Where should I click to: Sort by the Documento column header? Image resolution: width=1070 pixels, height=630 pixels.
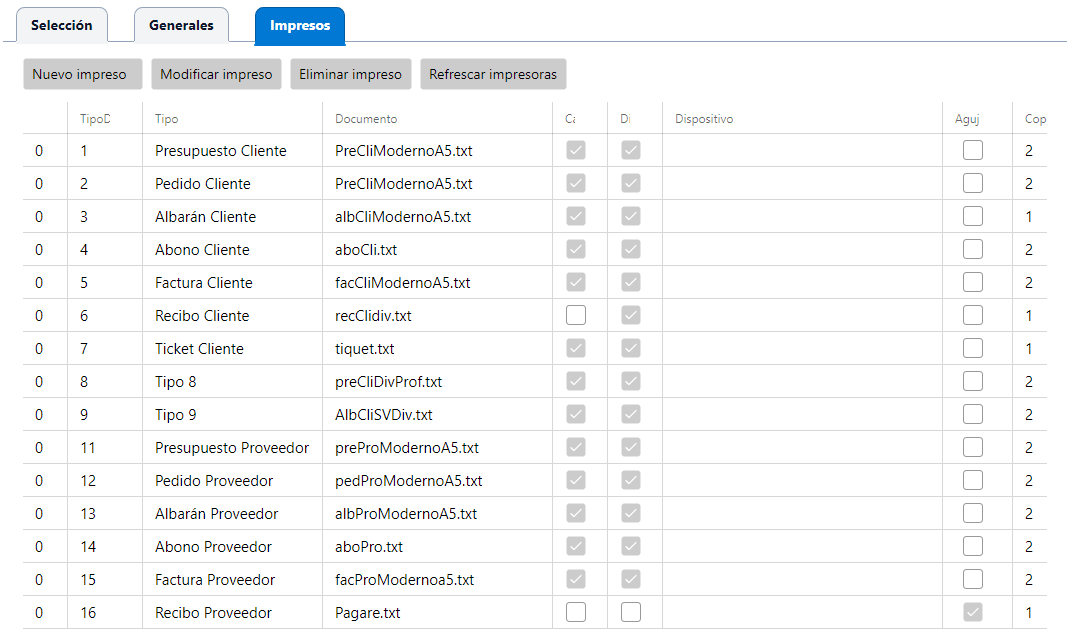coord(437,119)
